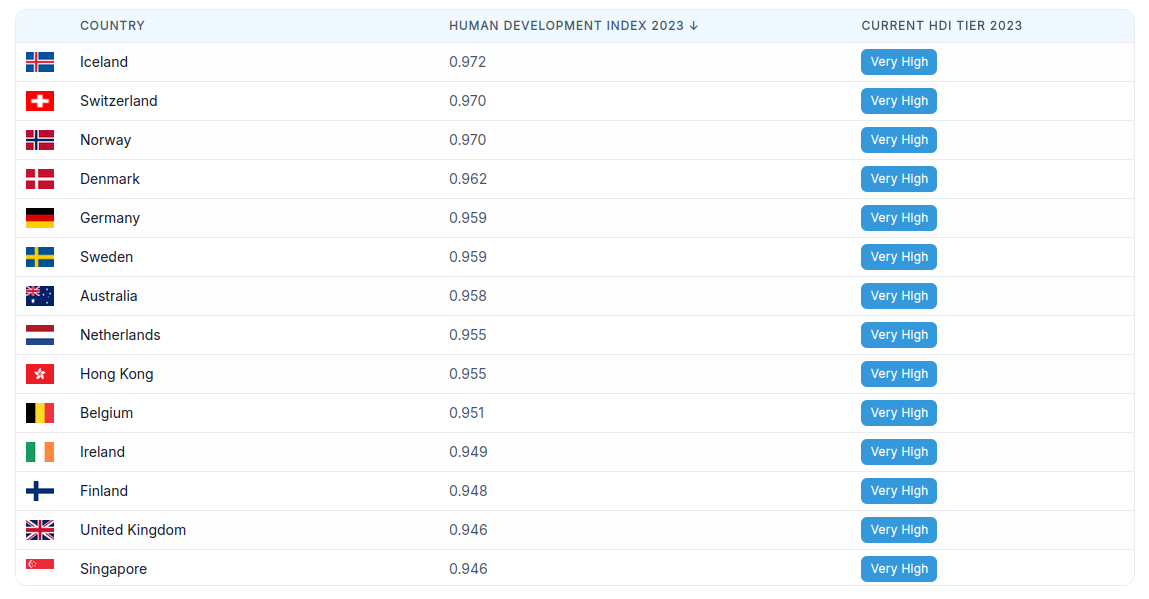Select the Sweden country name
This screenshot has width=1149, height=599.
click(107, 257)
